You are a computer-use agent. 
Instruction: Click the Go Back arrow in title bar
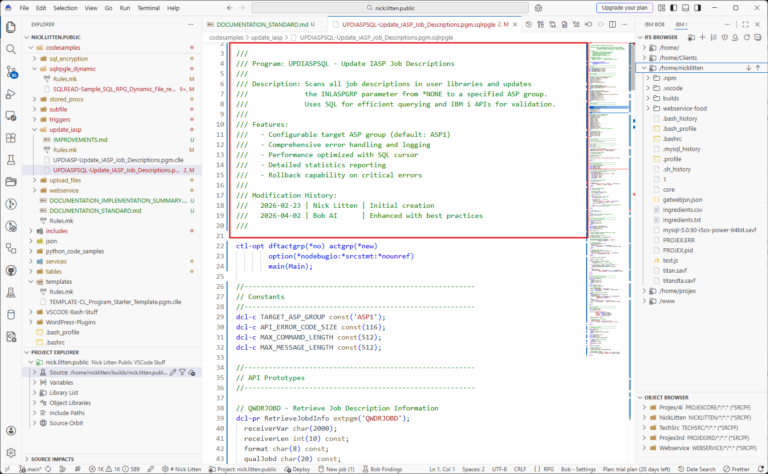(230, 8)
